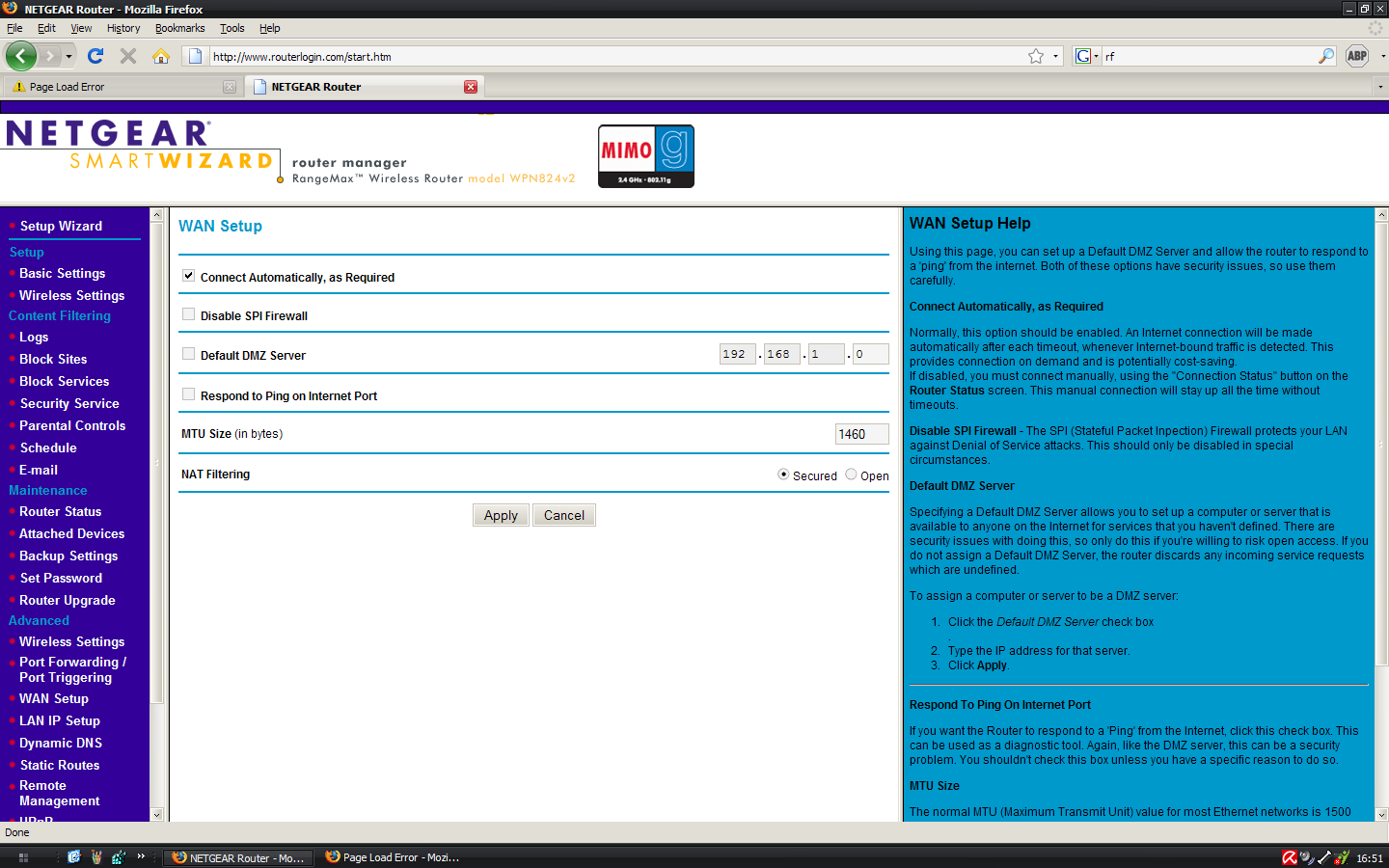Image resolution: width=1389 pixels, height=868 pixels.
Task: Switch to the Page Load Error tab
Action: click(x=123, y=87)
